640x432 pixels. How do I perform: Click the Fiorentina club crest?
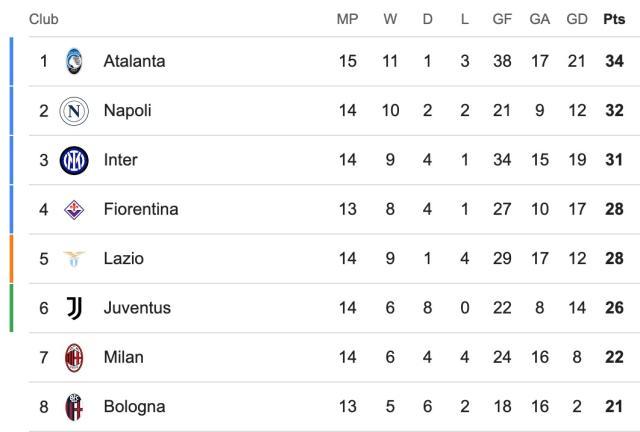[x=75, y=209]
